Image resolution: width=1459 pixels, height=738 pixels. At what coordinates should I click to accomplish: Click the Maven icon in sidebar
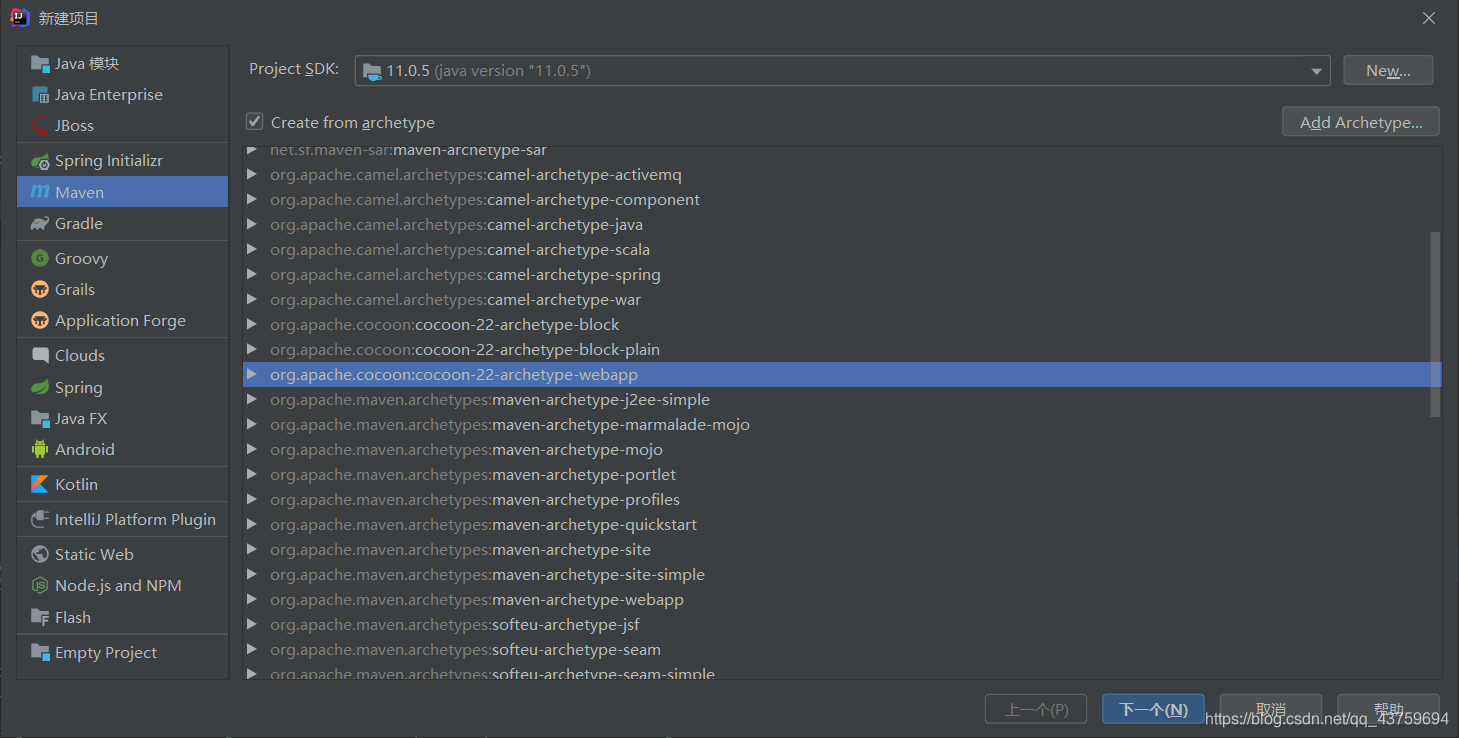click(40, 192)
